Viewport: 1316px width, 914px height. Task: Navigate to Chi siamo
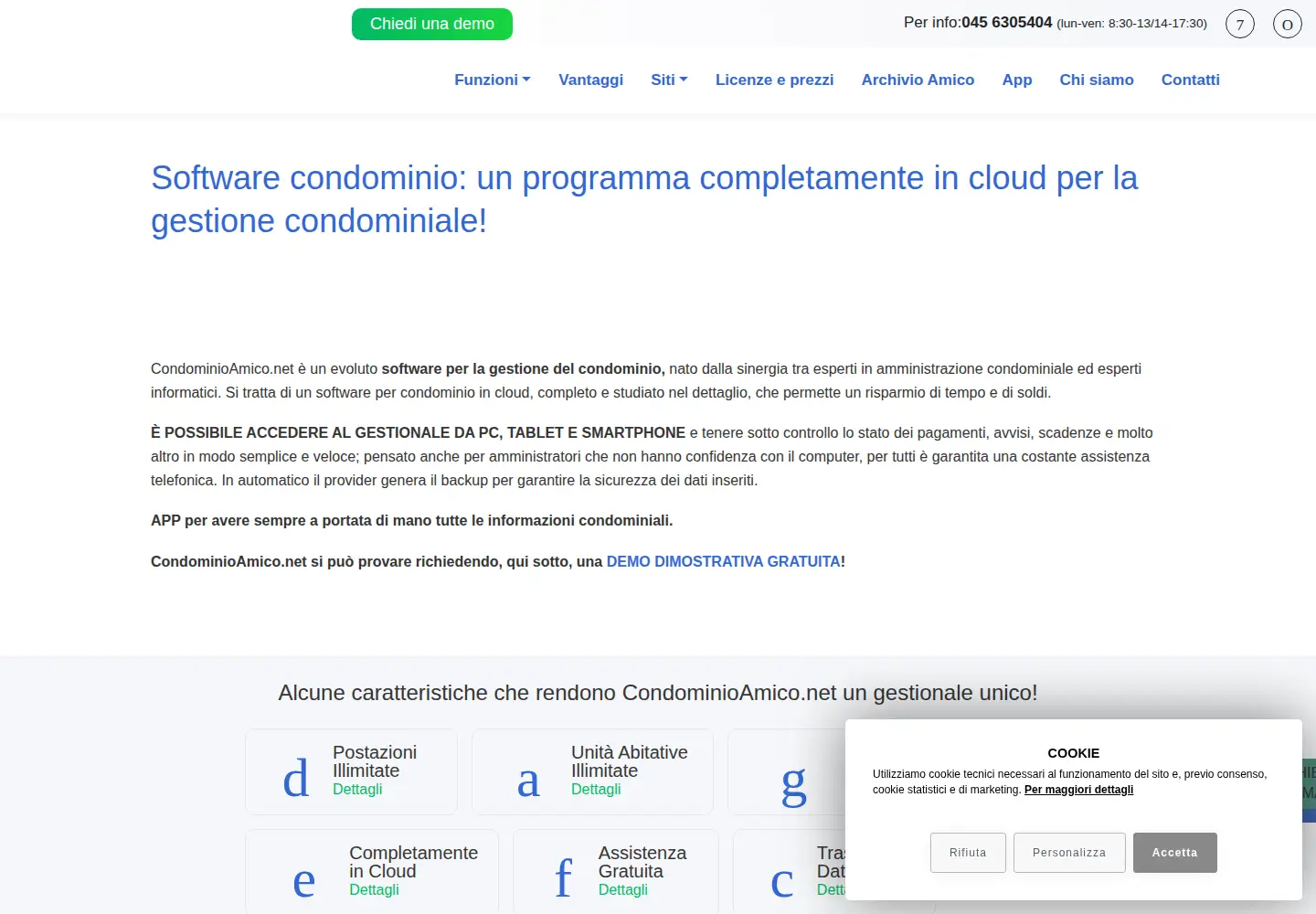coord(1097,80)
